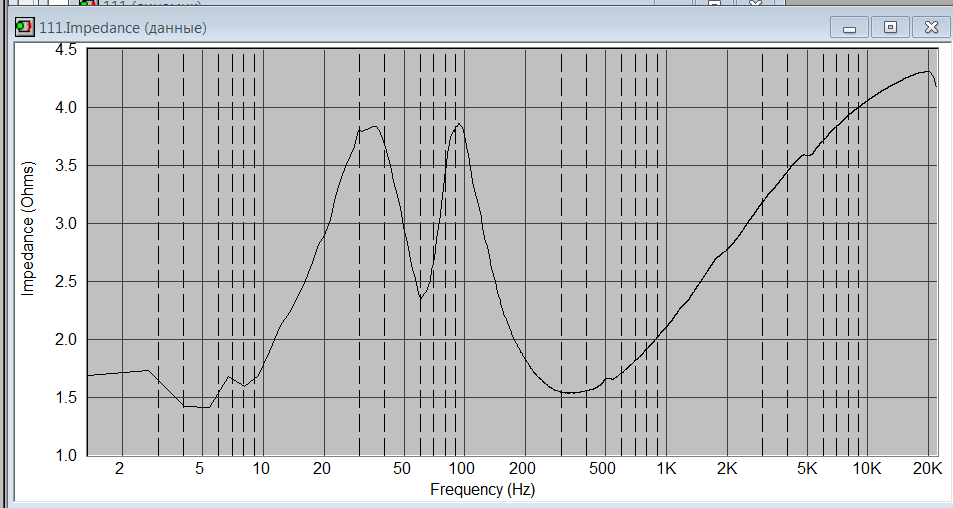Screen dimensions: 953x508
Task: Click the '111.Impedance (данные)' title text
Action: click(123, 27)
